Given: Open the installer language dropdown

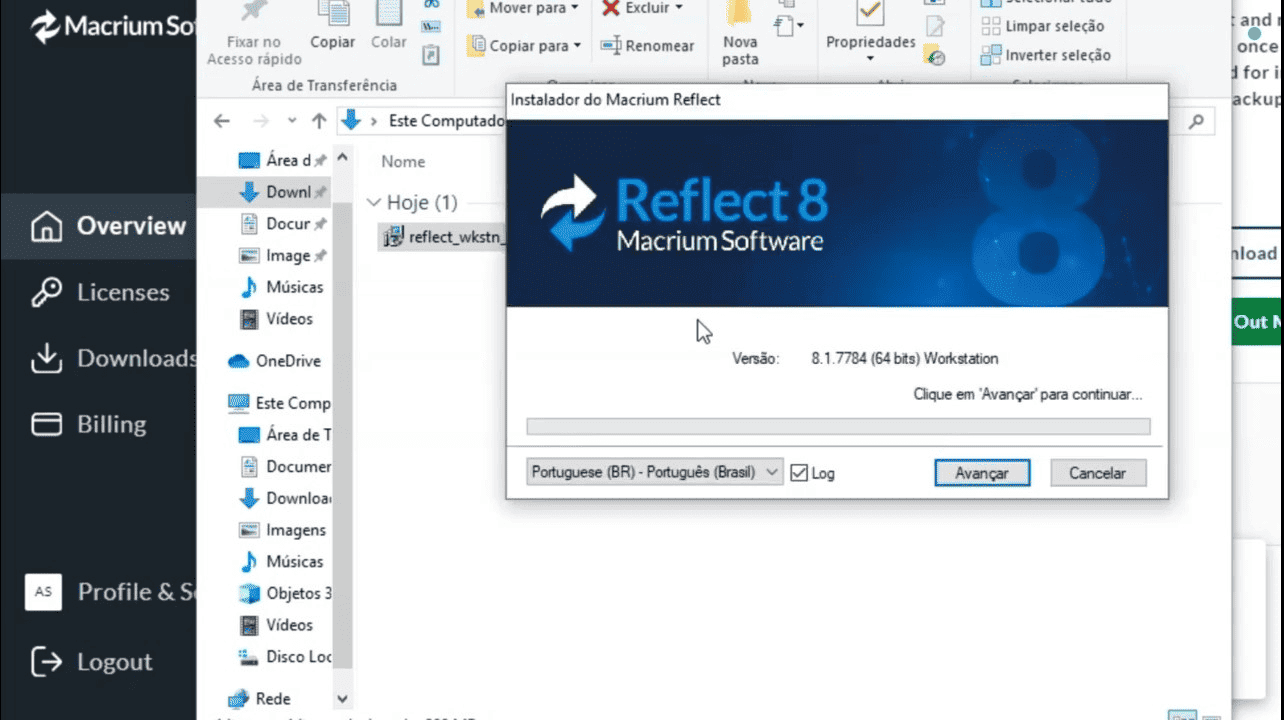Looking at the screenshot, I should pos(655,472).
